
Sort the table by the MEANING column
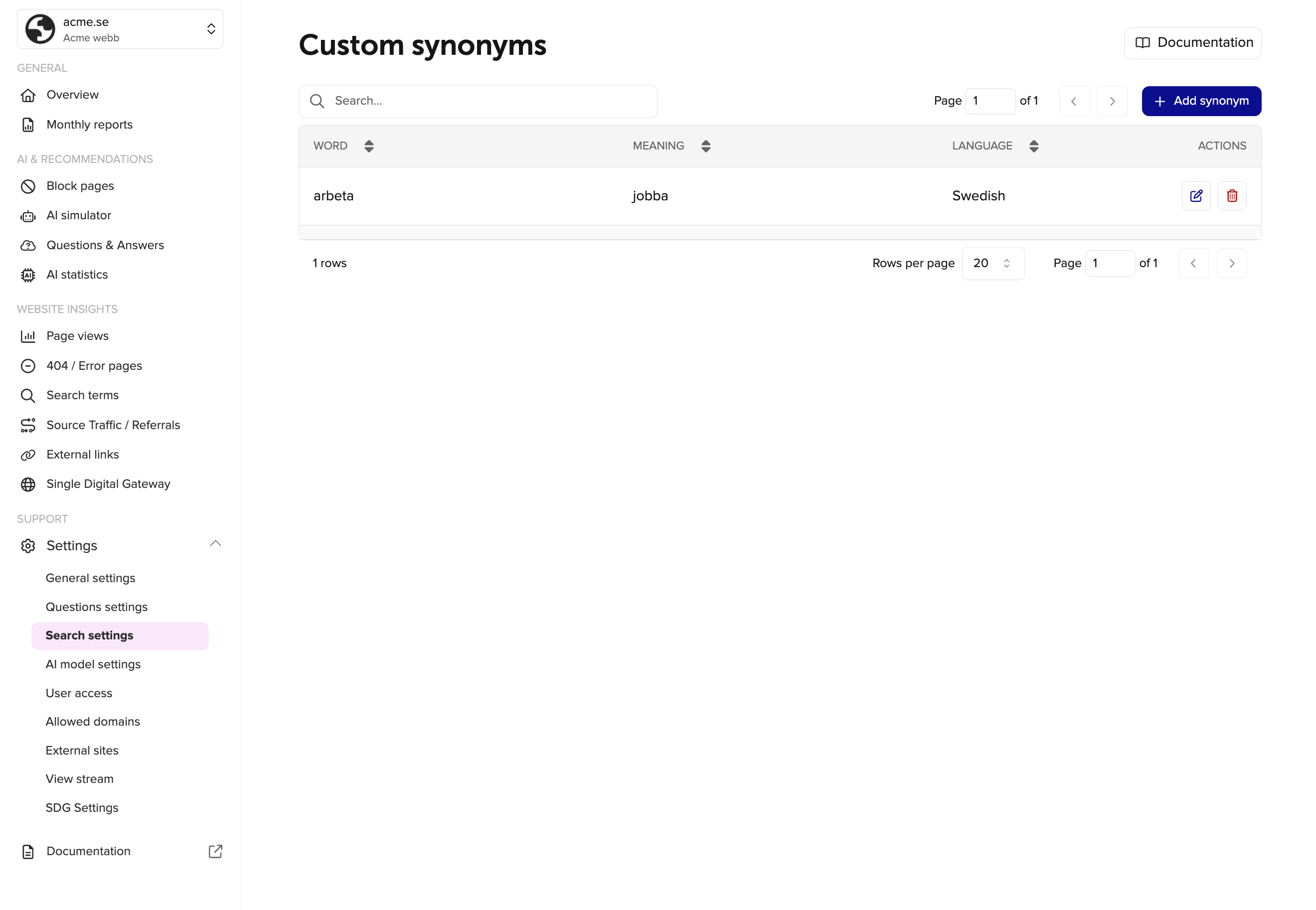pos(706,146)
